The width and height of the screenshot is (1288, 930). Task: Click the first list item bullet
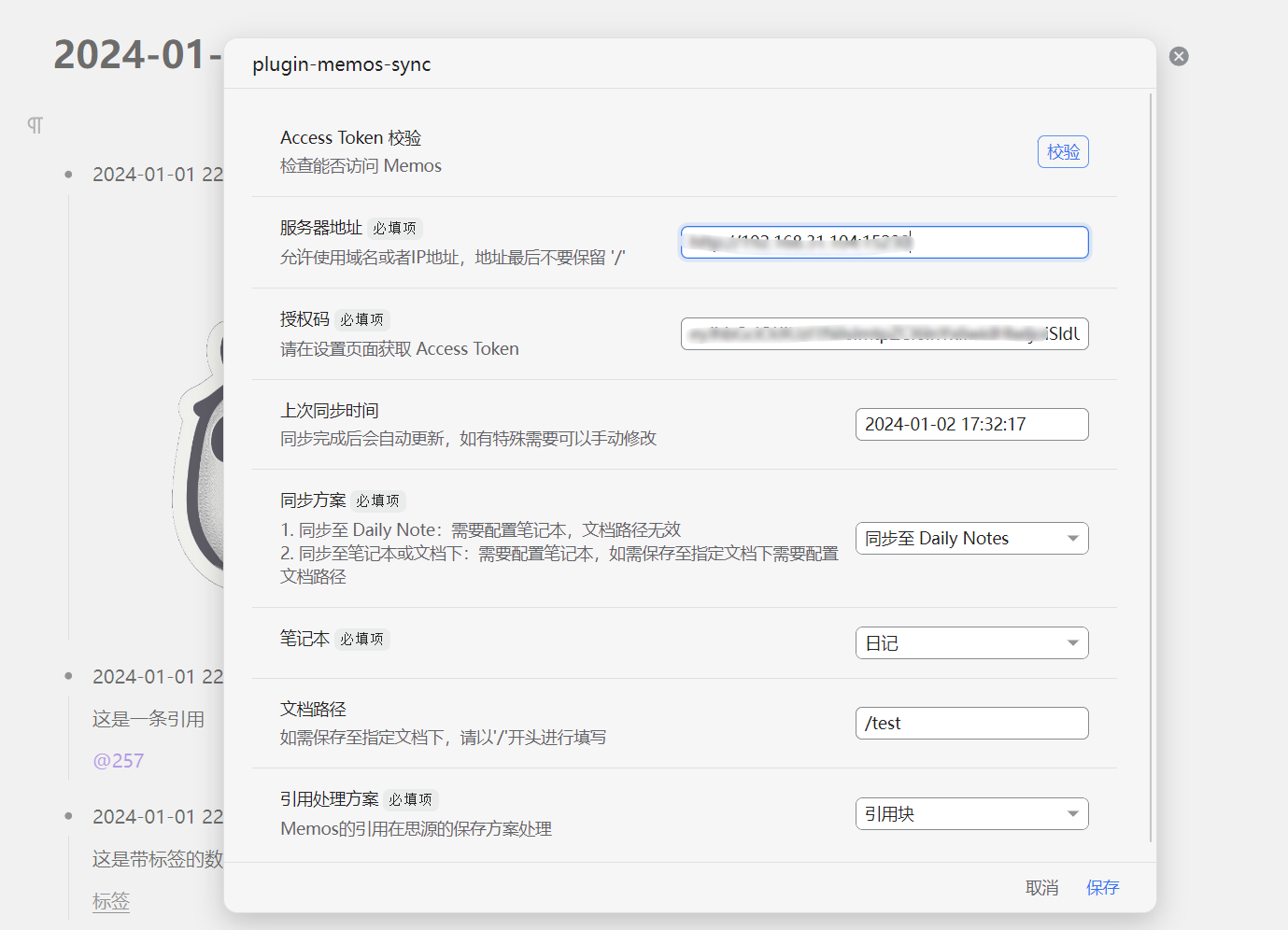pos(68,175)
